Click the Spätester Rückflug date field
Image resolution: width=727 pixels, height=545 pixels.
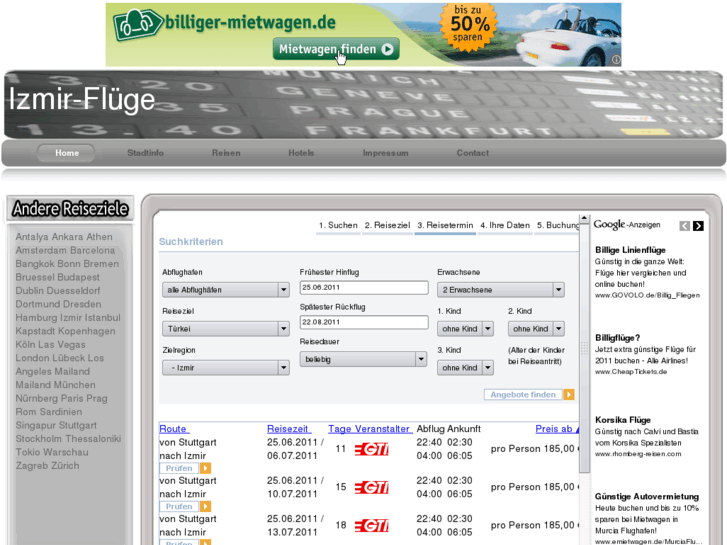click(x=364, y=322)
